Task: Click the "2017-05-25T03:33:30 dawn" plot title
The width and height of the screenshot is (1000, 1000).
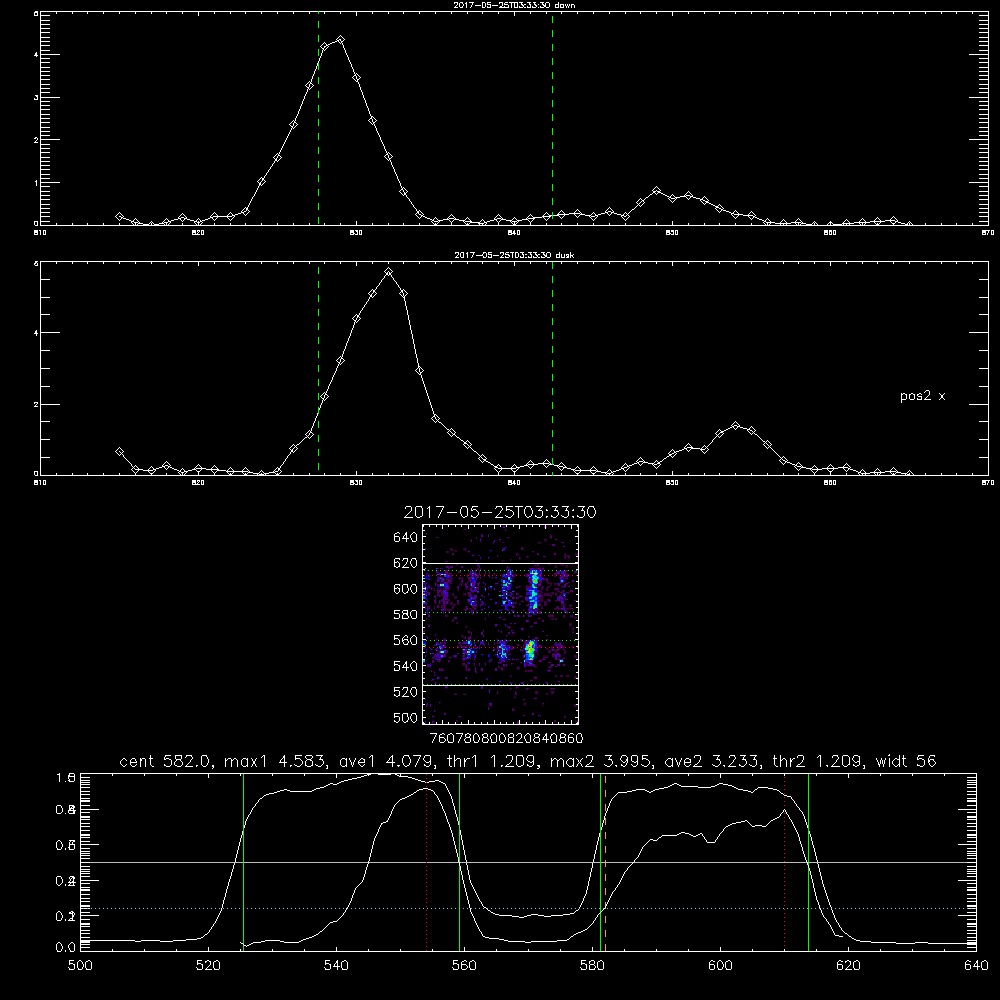Action: [x=514, y=5]
